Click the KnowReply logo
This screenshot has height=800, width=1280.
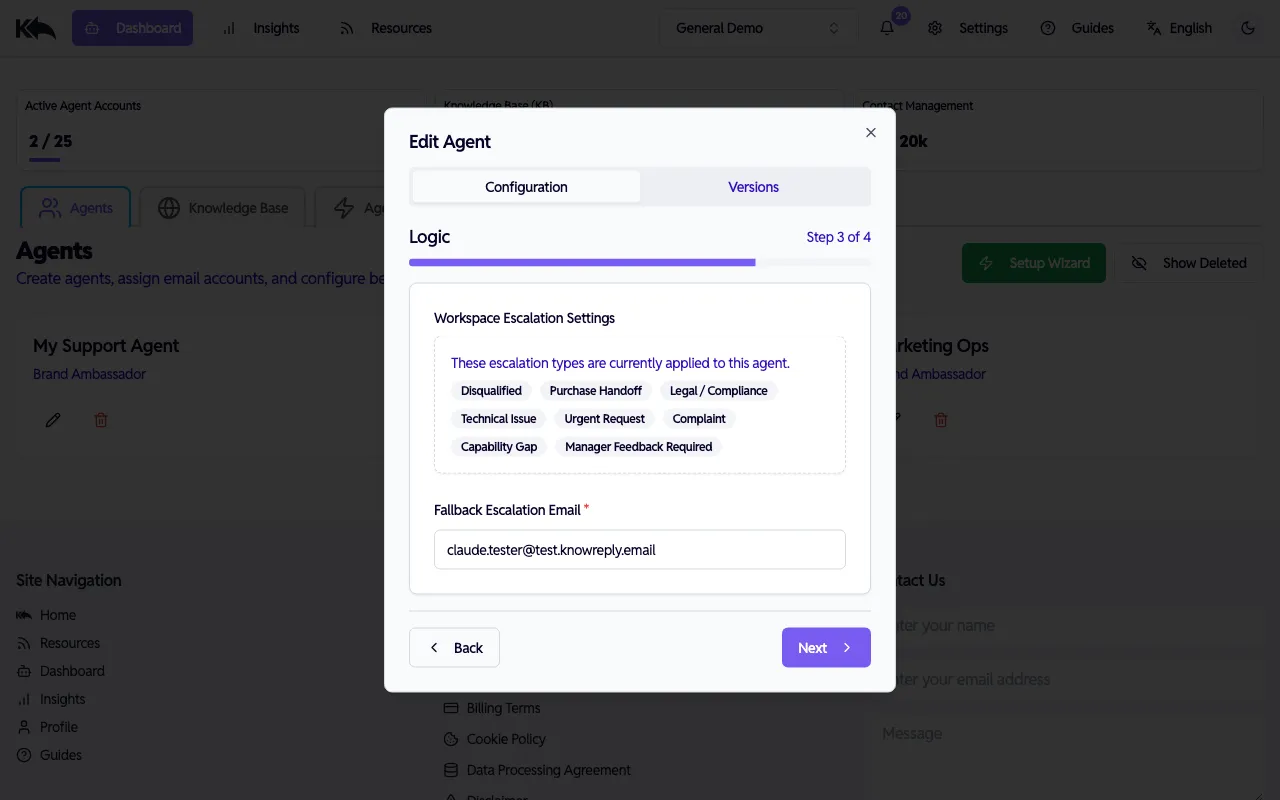tap(35, 27)
